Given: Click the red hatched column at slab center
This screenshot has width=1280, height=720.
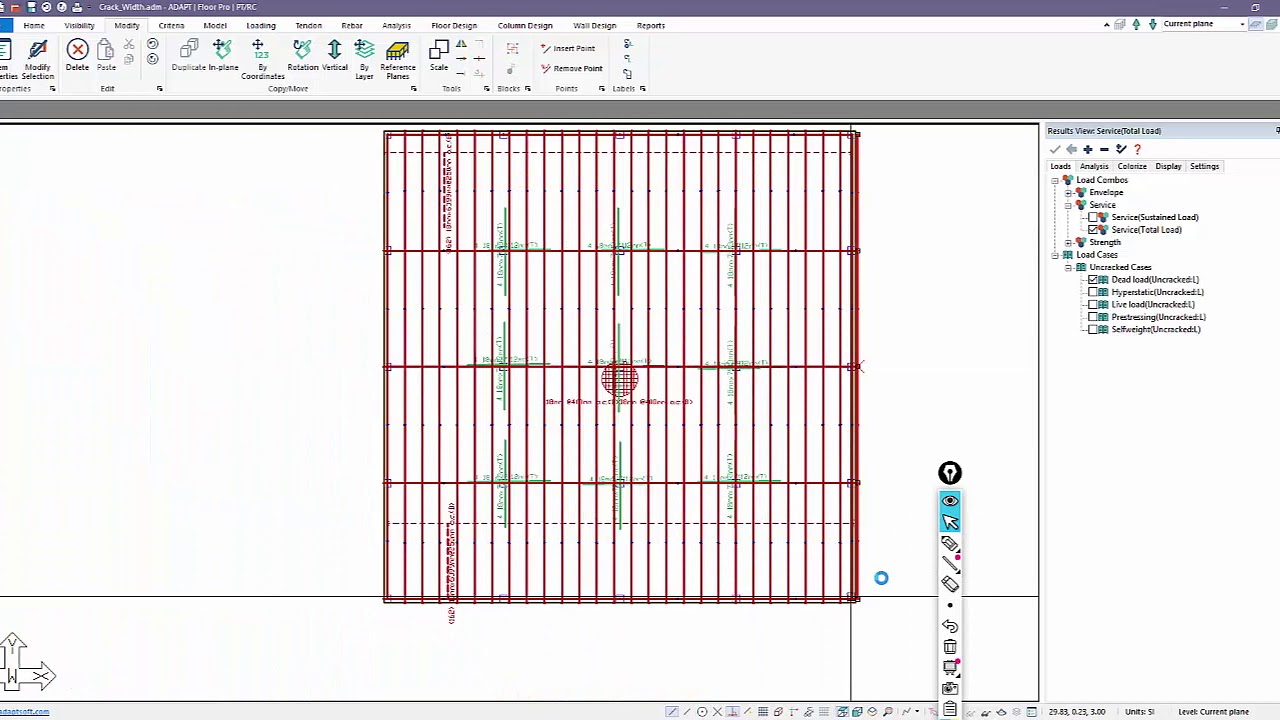Looking at the screenshot, I should click(x=619, y=380).
